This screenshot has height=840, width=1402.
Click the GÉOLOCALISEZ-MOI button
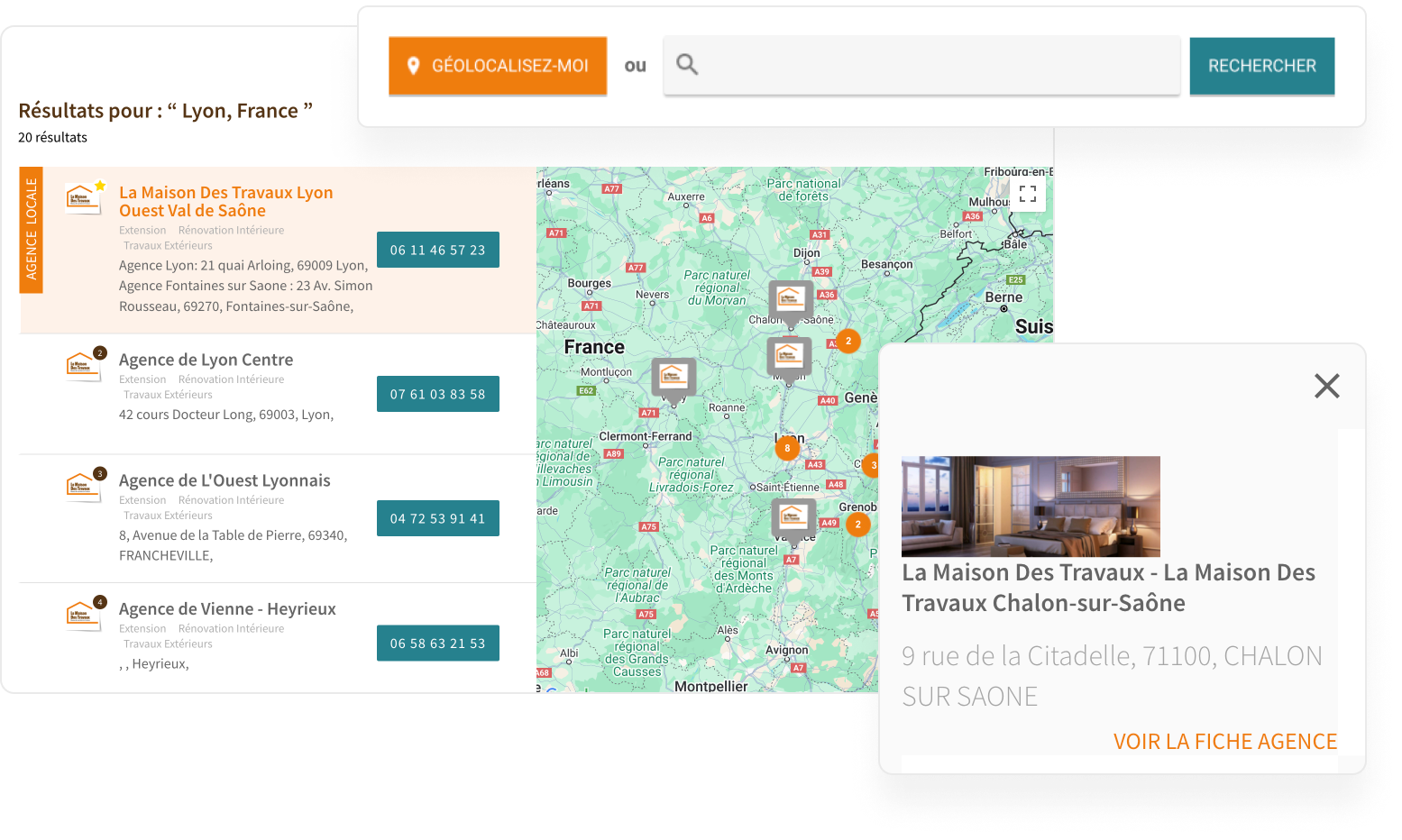pyautogui.click(x=498, y=66)
